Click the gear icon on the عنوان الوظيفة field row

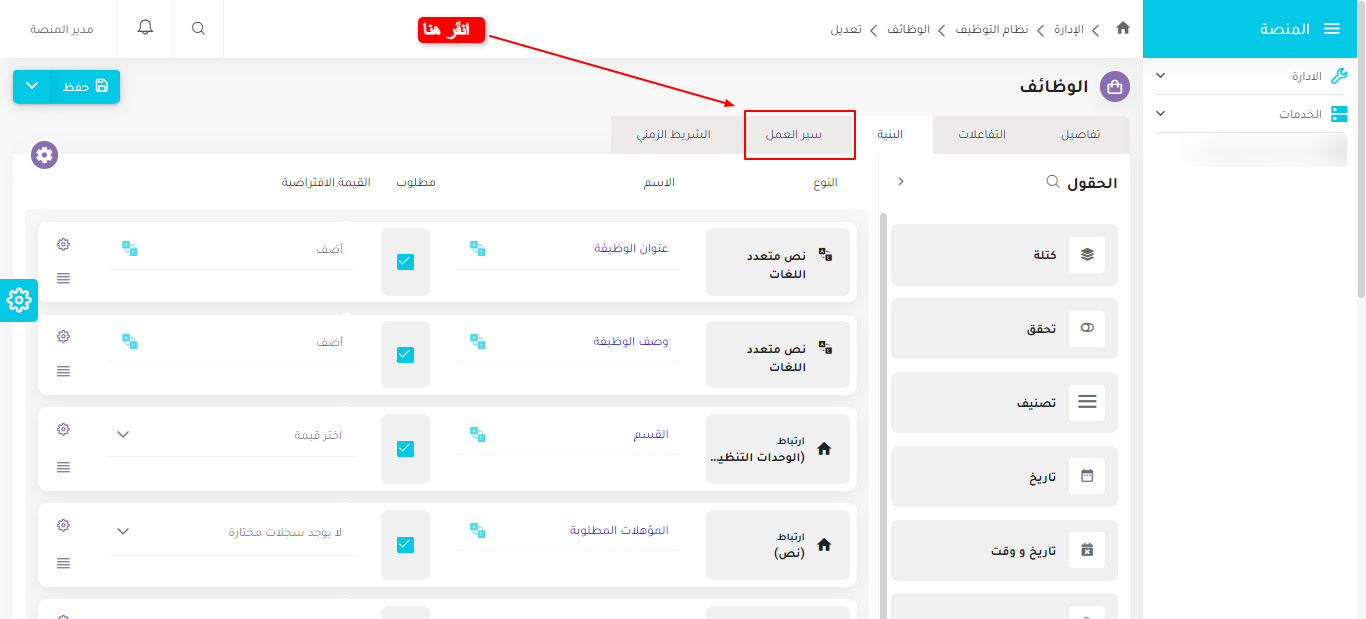coord(63,243)
